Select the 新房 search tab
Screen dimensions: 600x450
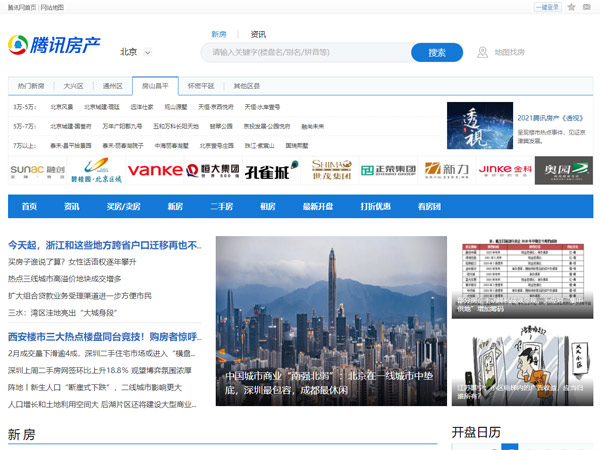218,34
